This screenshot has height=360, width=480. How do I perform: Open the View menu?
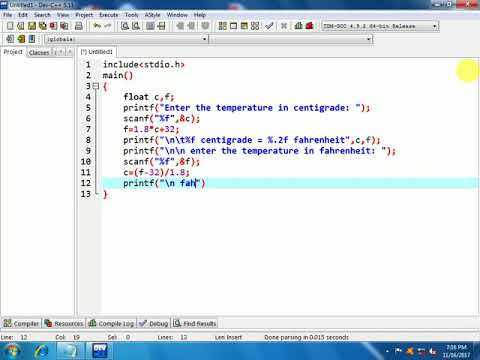coord(63,15)
